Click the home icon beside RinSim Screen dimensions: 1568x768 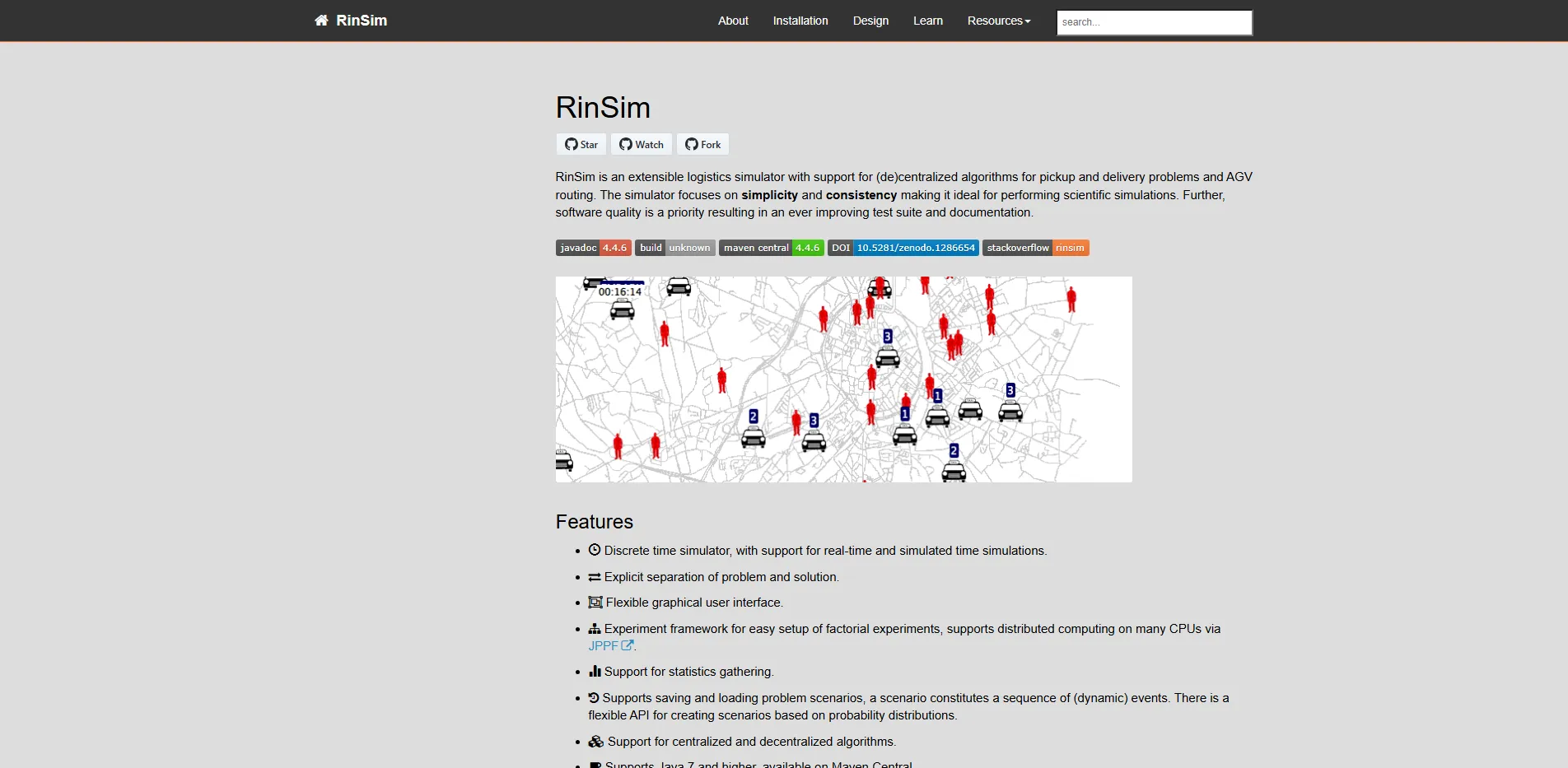pos(321,21)
